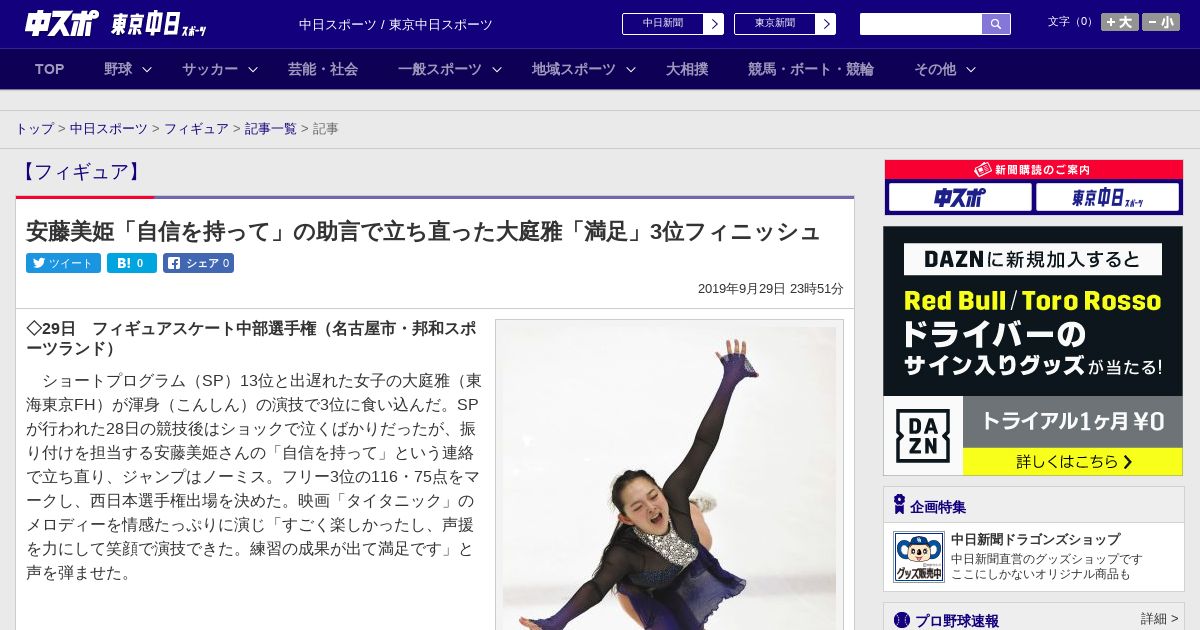
Task: Click the 中スポ logo in header
Action: (x=62, y=23)
